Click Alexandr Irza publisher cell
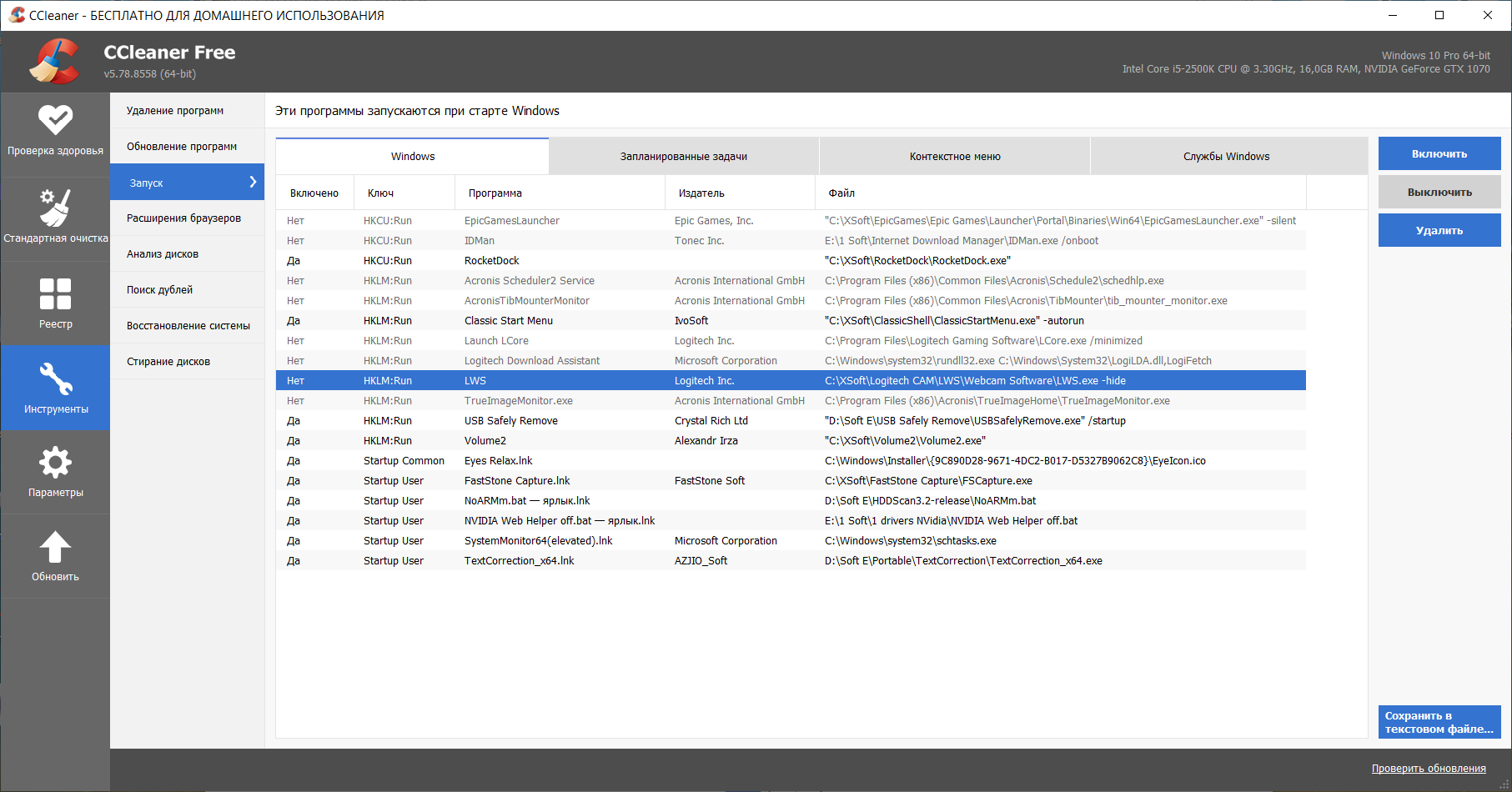The height and width of the screenshot is (792, 1512). [x=706, y=441]
